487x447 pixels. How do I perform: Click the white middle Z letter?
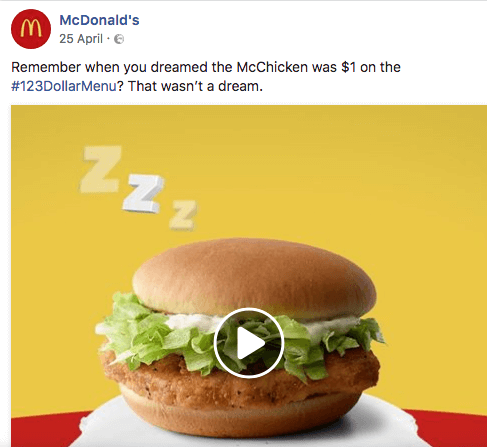click(x=143, y=194)
